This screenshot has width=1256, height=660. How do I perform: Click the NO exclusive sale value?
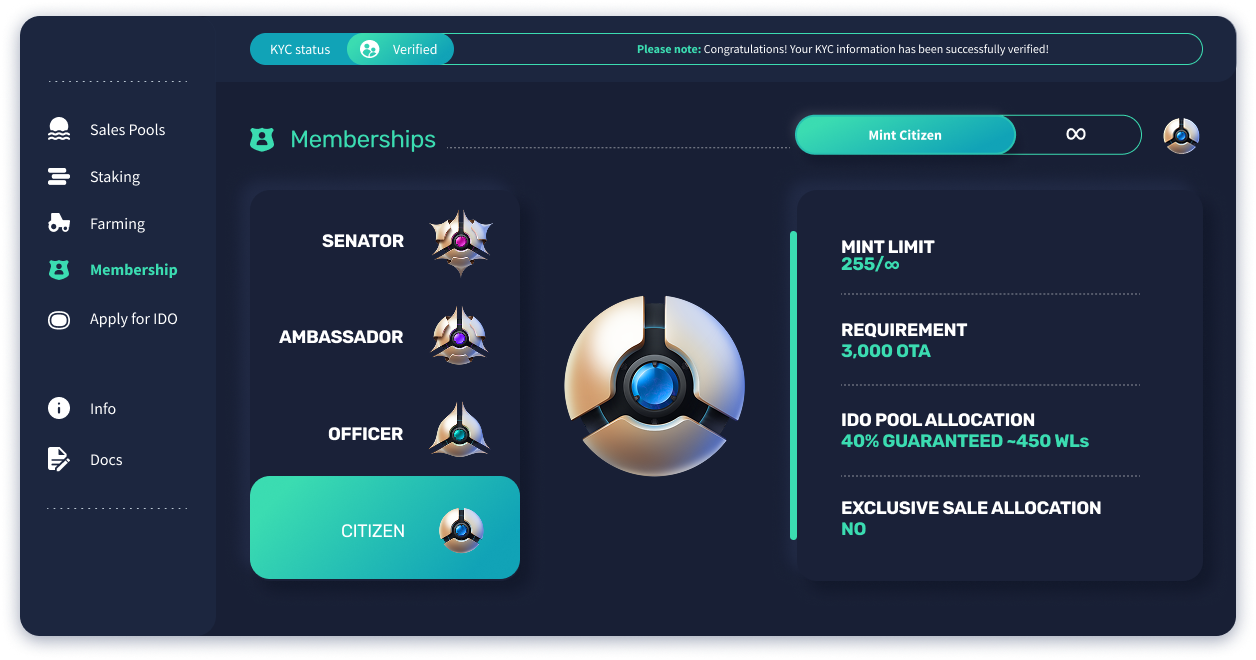coord(853,529)
